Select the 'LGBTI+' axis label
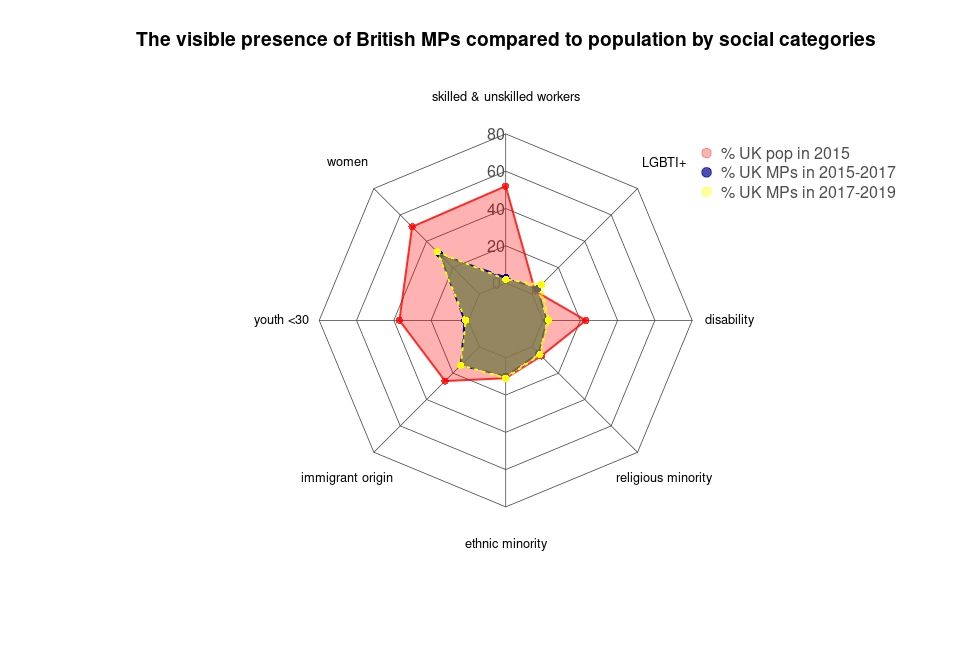Viewport: 973px width, 660px height. [664, 162]
